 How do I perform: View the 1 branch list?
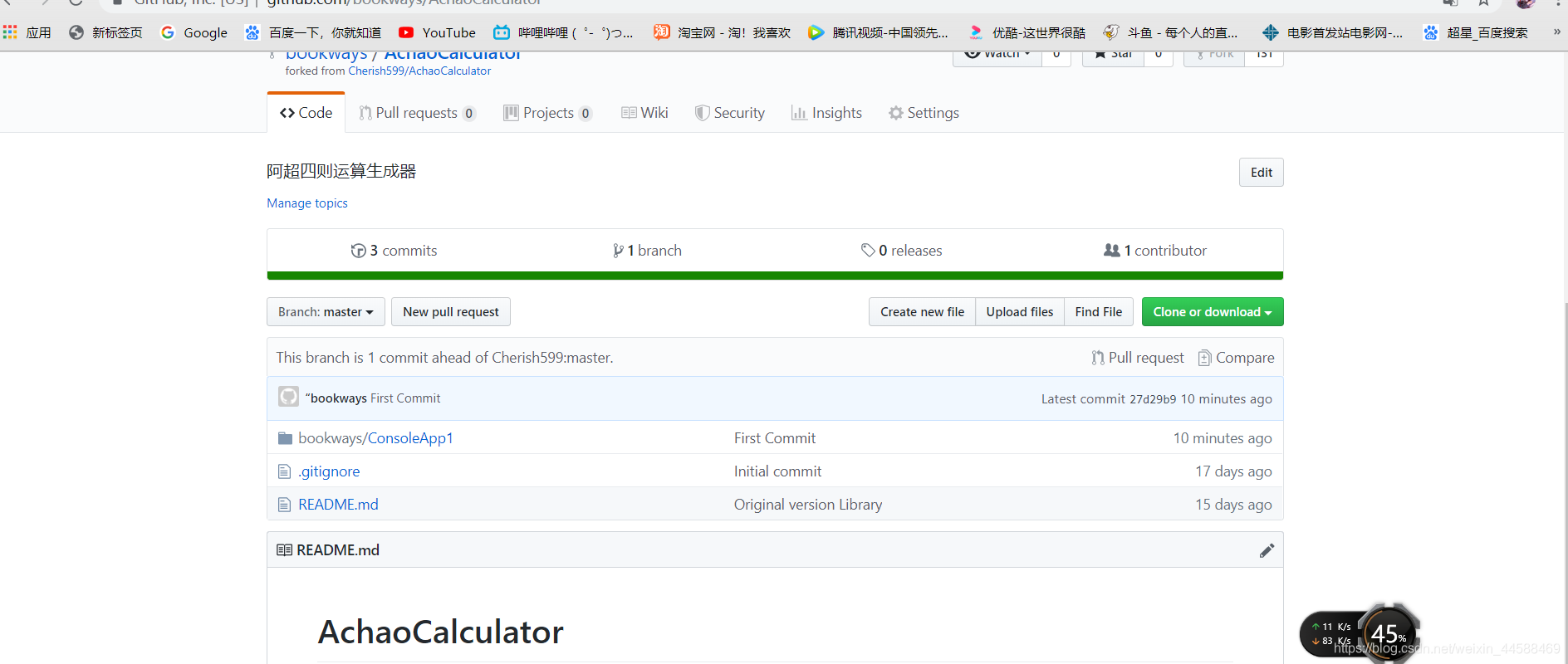point(647,251)
